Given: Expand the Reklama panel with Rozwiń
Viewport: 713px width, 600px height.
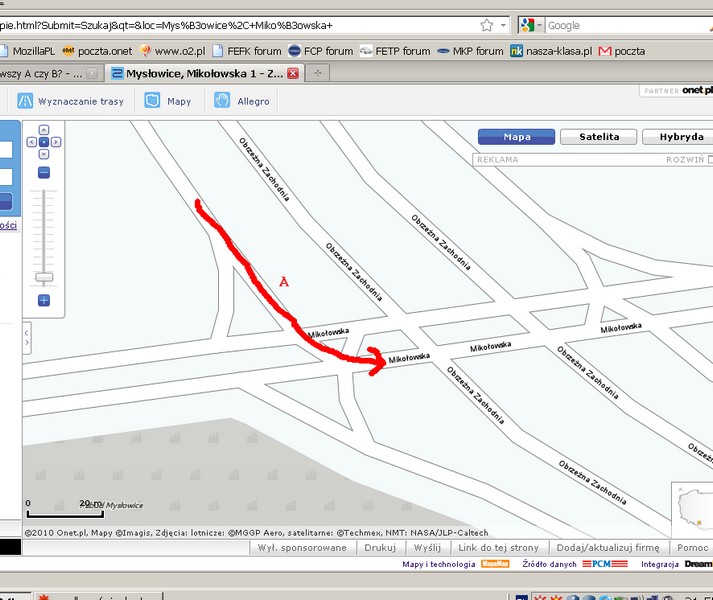Looking at the screenshot, I should coord(688,159).
